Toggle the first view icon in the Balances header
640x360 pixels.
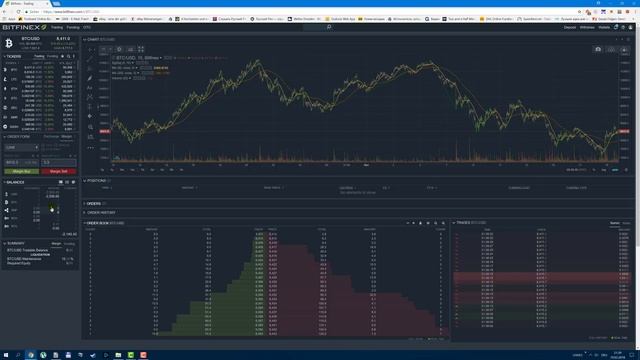click(x=61, y=182)
